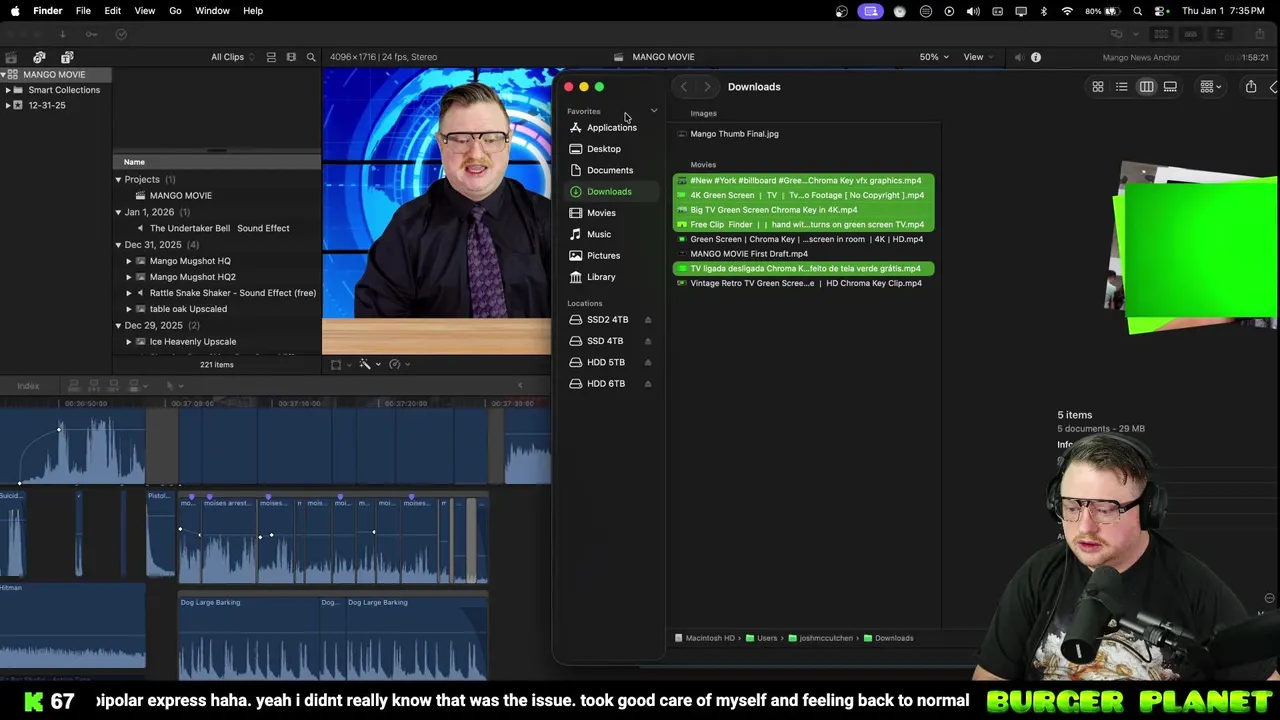Switch Finder to list view

pyautogui.click(x=1122, y=87)
